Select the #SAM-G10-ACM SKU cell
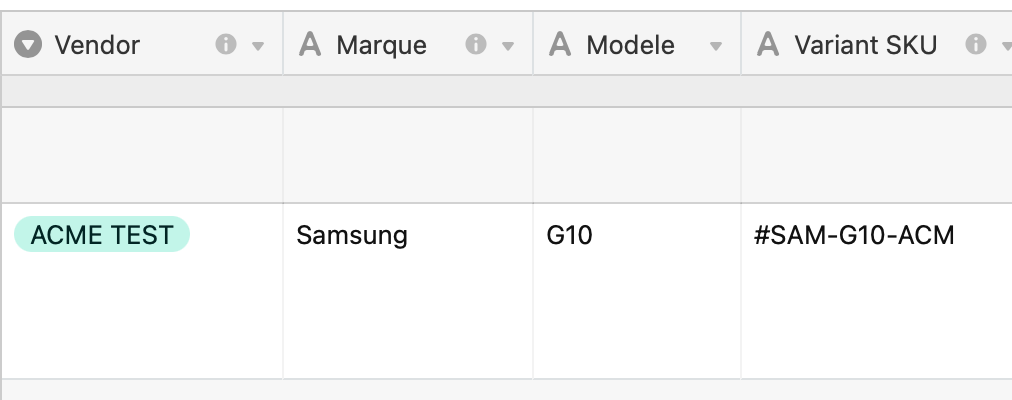The width and height of the screenshot is (1012, 400). (877, 291)
